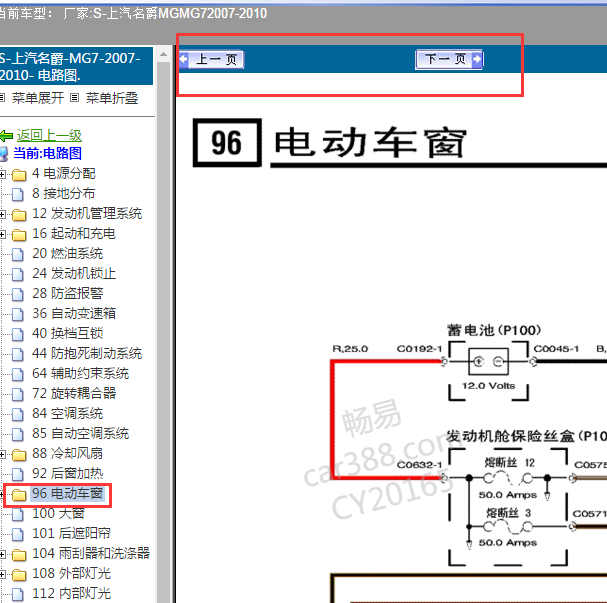Click sidebar scrollbar up arrow

coord(163,54)
